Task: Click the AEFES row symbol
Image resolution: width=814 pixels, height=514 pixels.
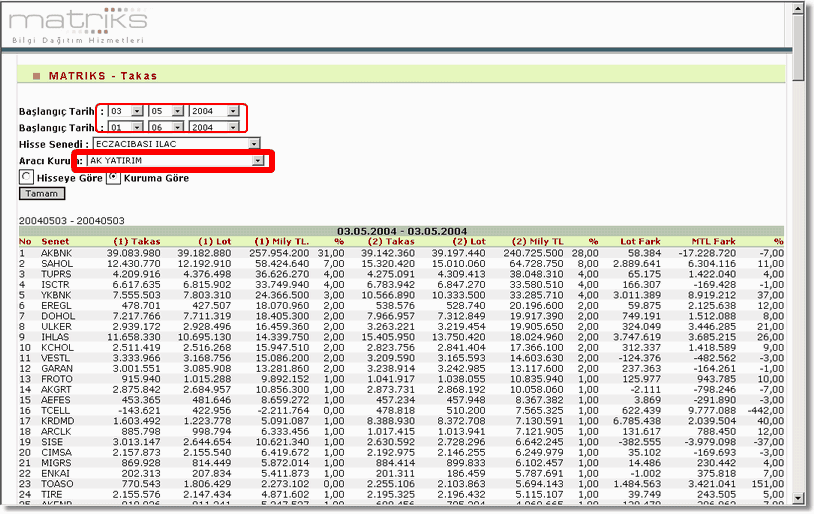Action: pyautogui.click(x=56, y=400)
